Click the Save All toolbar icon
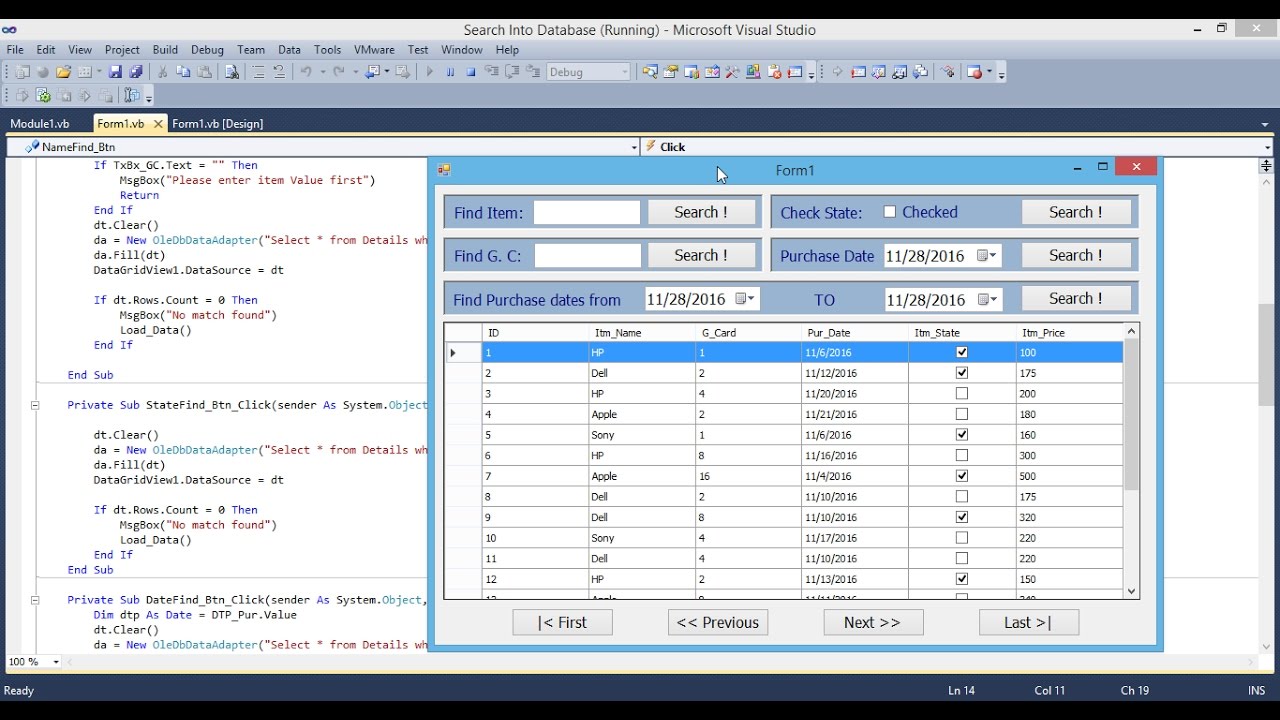Screen dimensions: 1280x720 (136, 72)
